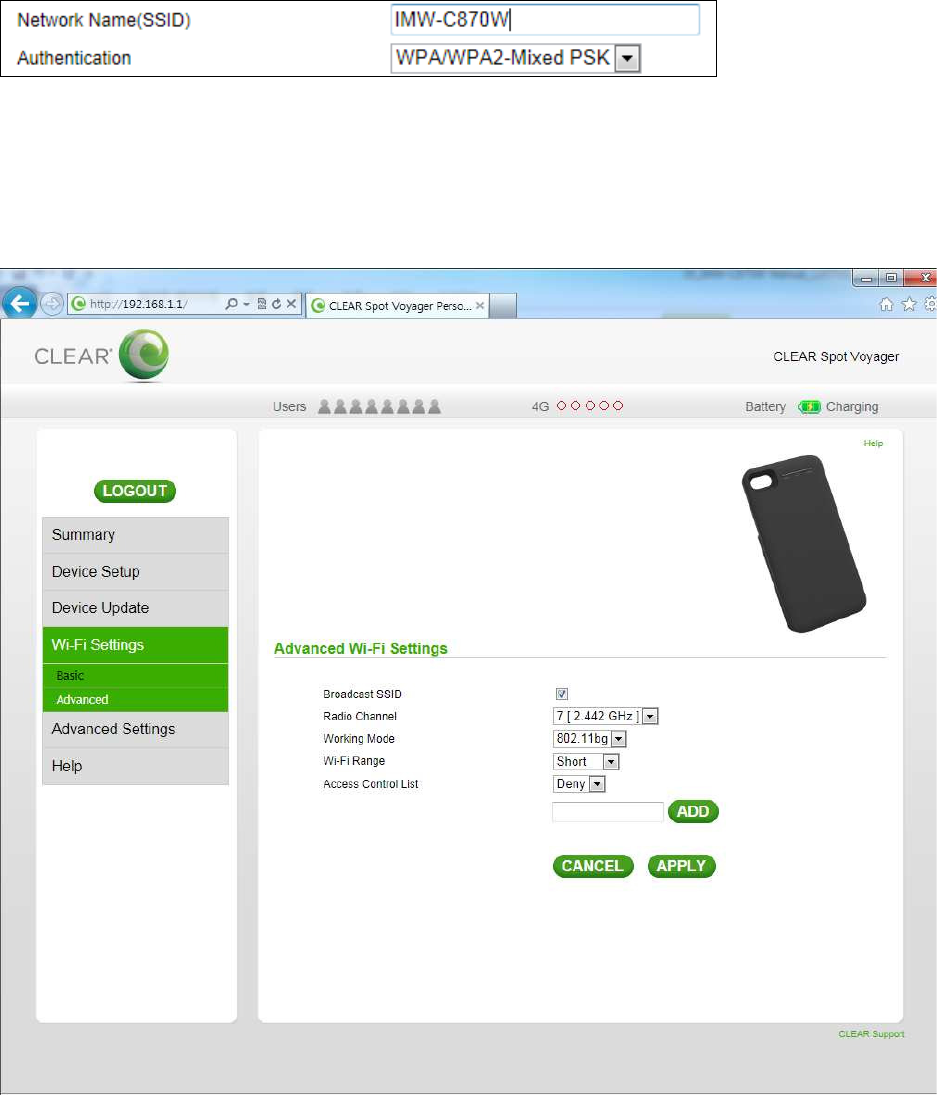The width and height of the screenshot is (937, 1095).
Task: Open the browser home icon
Action: pos(886,304)
